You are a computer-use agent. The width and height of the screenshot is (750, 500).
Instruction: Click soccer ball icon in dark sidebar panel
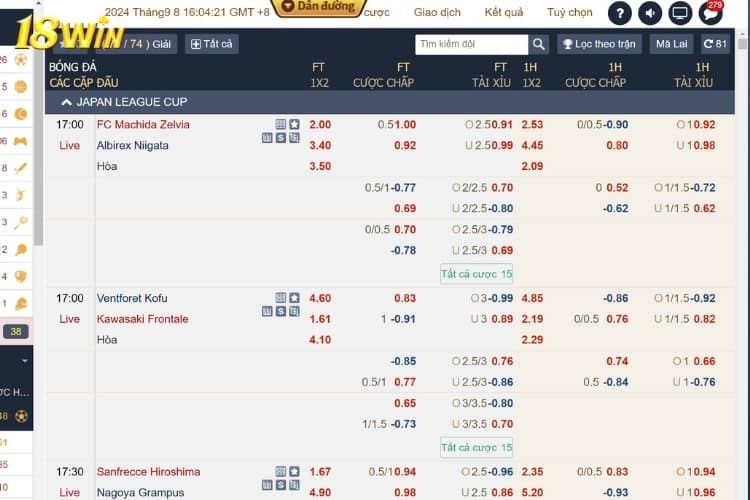click(x=21, y=416)
